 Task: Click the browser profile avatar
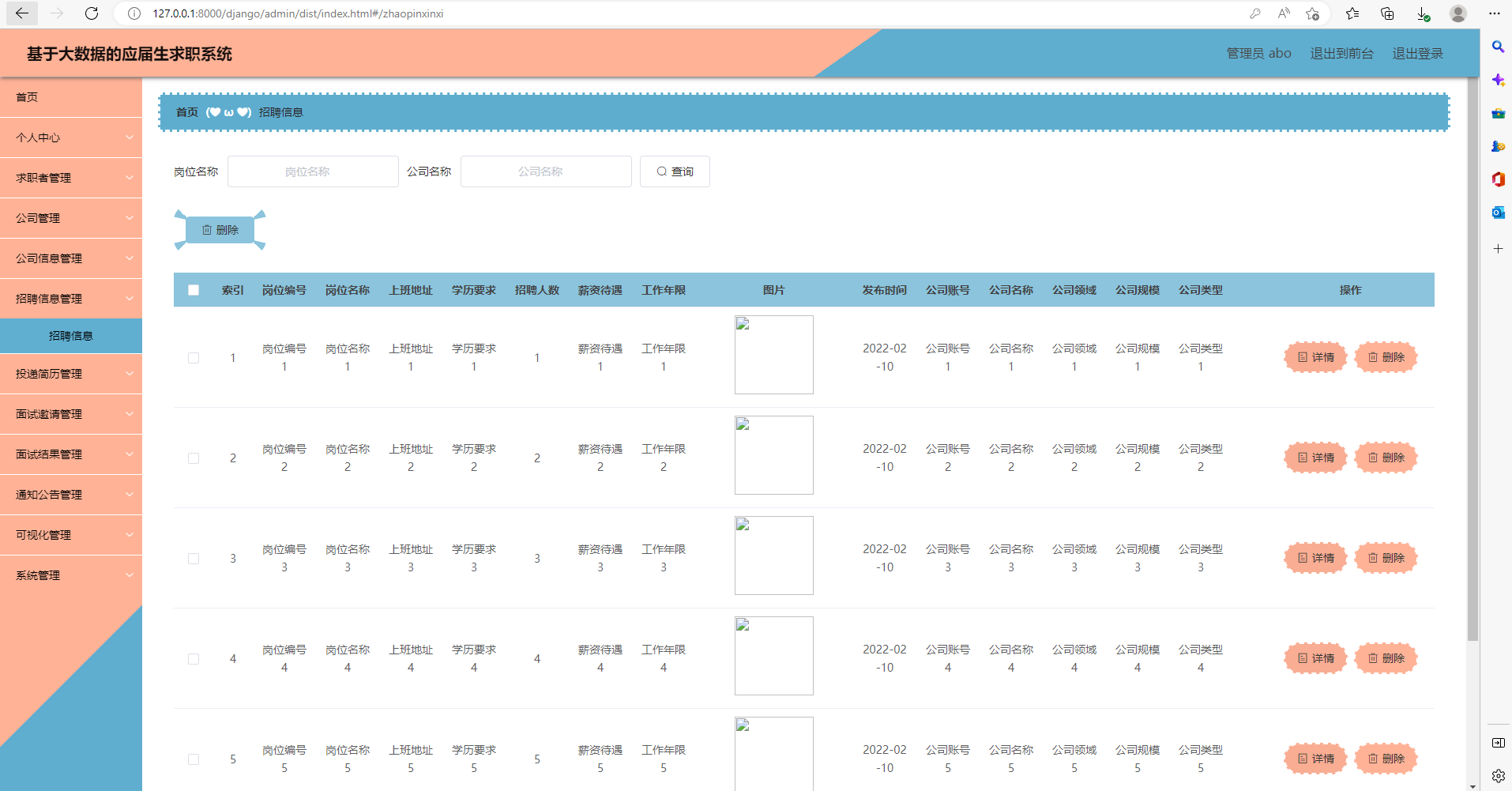(1458, 13)
